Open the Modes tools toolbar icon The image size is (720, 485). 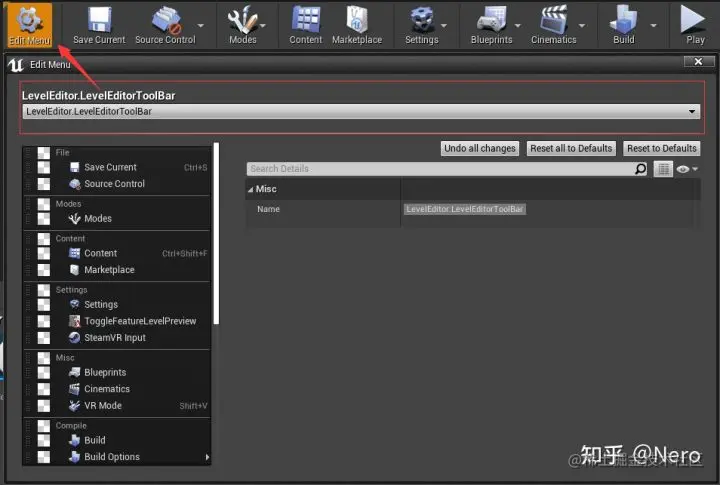pos(242,25)
